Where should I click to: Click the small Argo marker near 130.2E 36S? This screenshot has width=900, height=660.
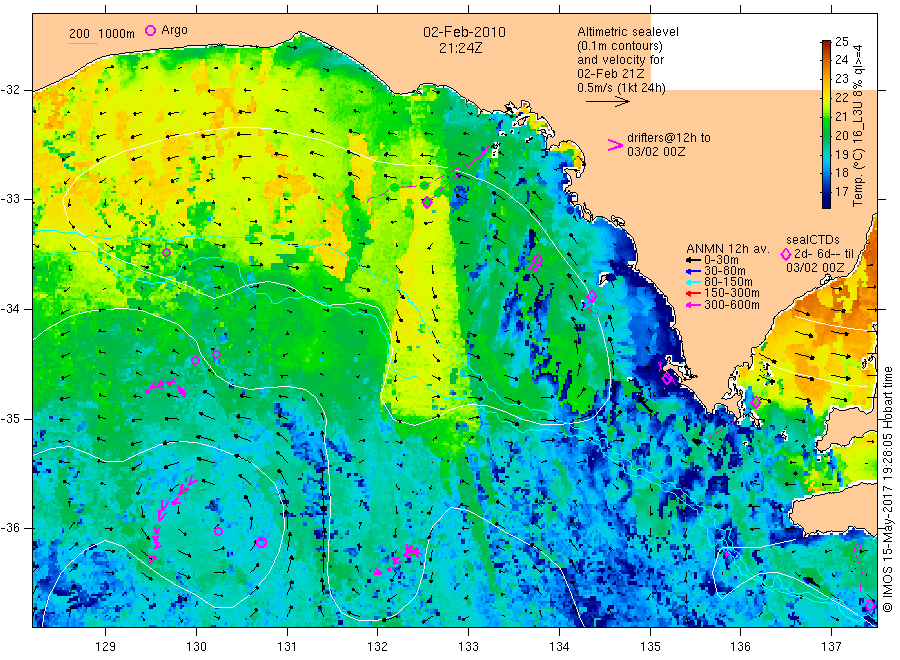coord(218,531)
